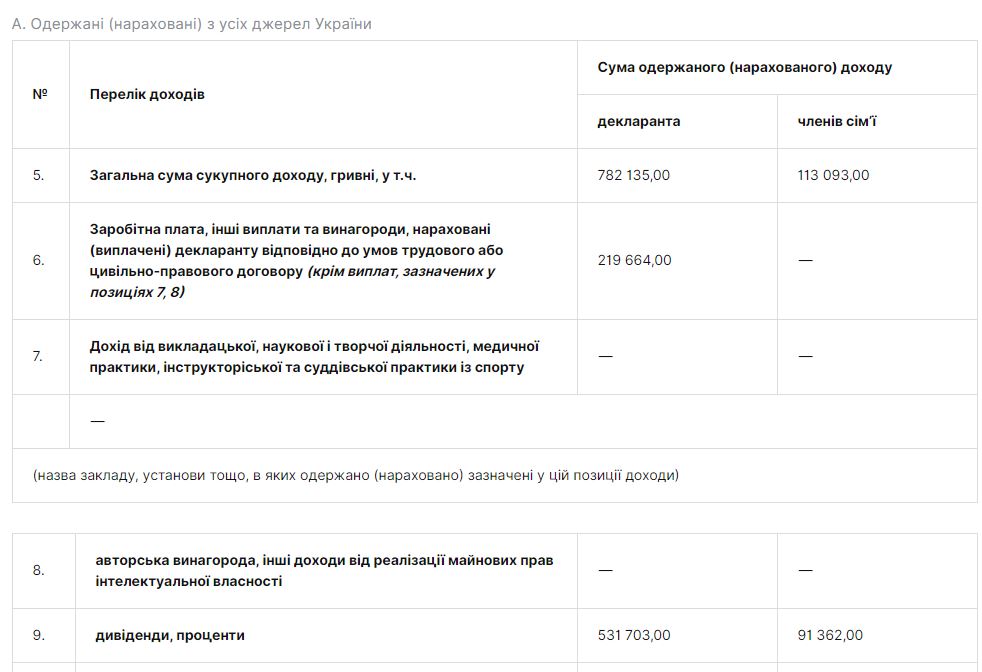This screenshot has width=982, height=672.
Task: Click the "№" column header
Action: pos(40,94)
